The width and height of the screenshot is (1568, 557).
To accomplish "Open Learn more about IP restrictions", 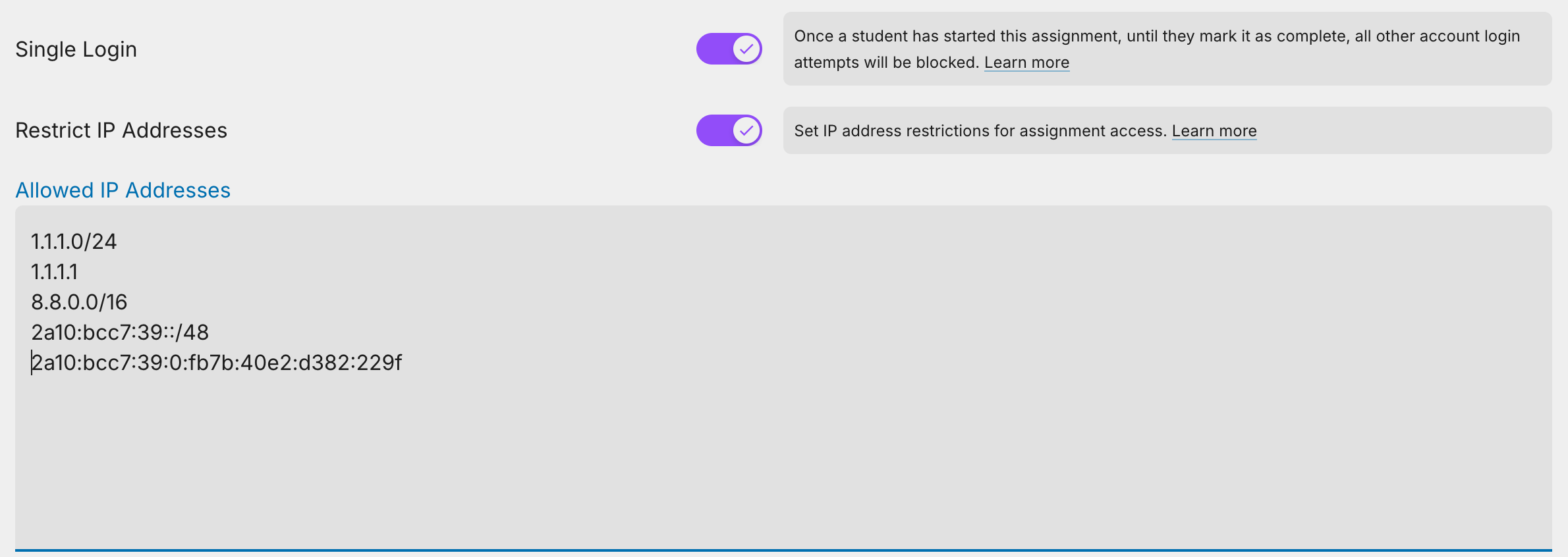I will coord(1214,130).
